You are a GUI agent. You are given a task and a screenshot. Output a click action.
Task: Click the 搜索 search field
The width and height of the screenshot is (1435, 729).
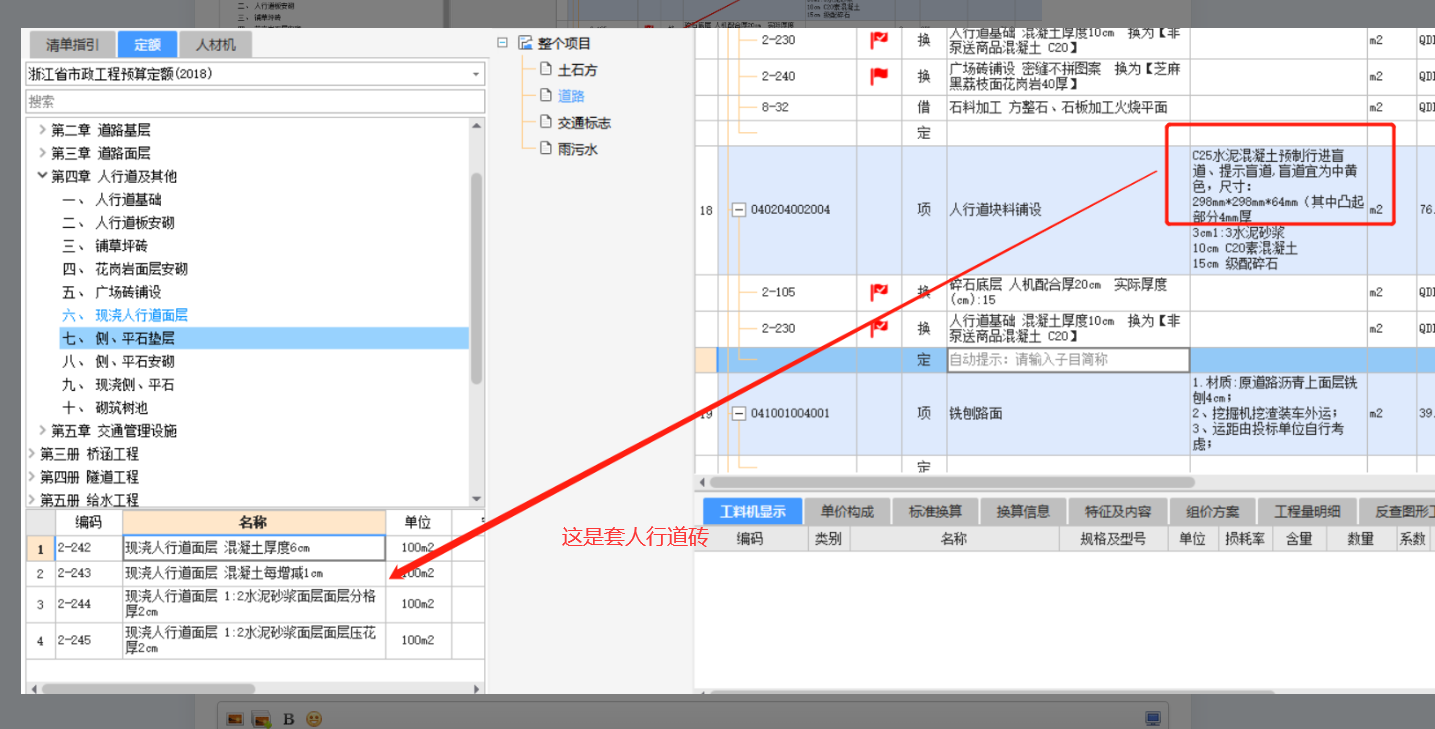255,101
